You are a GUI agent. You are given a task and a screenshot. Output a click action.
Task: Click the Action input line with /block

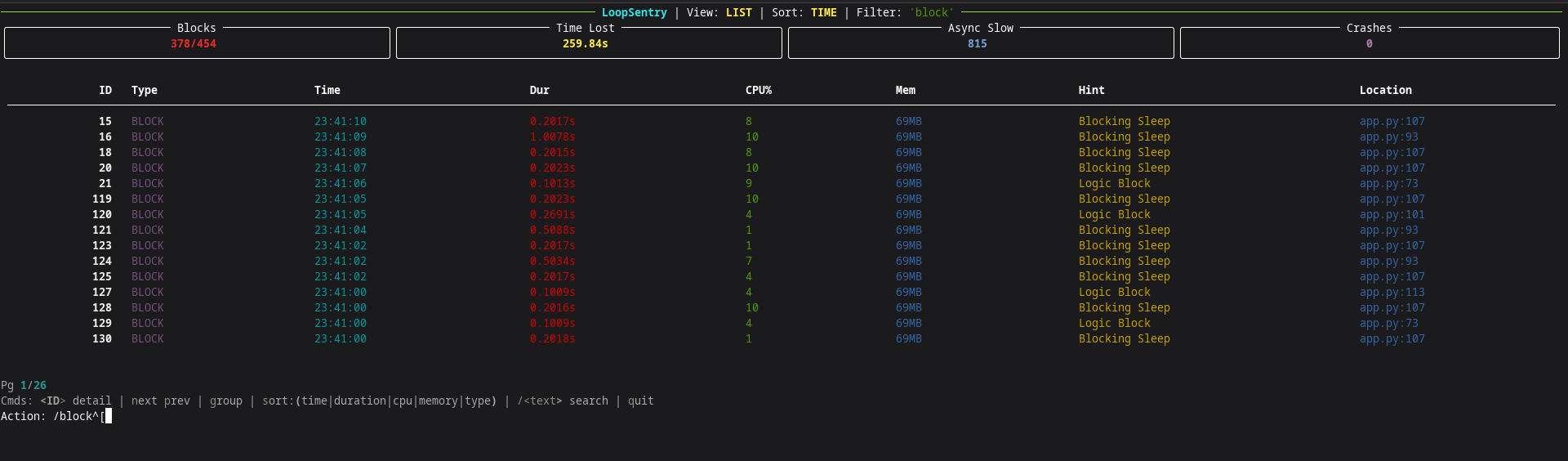(56, 417)
